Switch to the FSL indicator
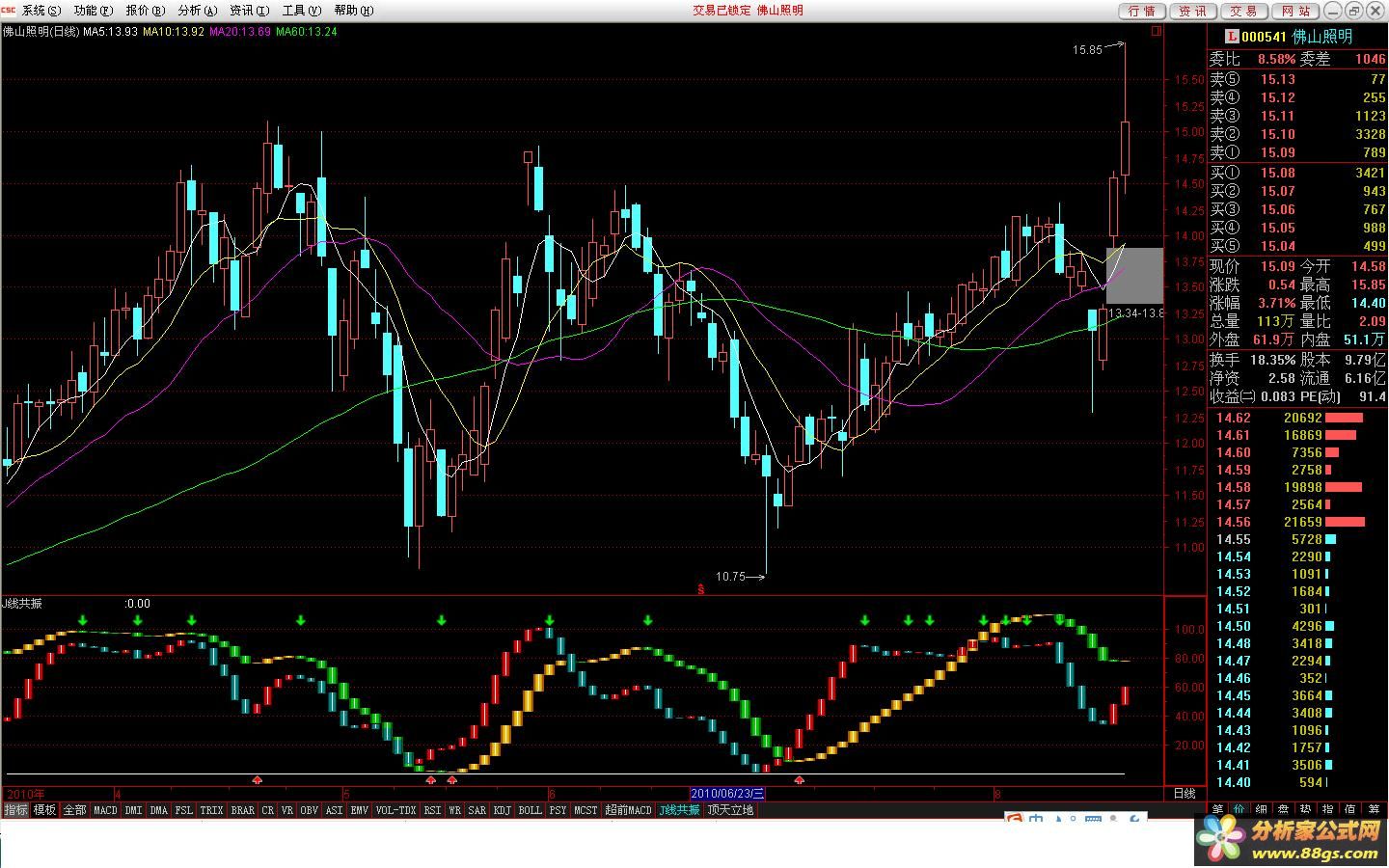The image size is (1389, 868). 184,810
